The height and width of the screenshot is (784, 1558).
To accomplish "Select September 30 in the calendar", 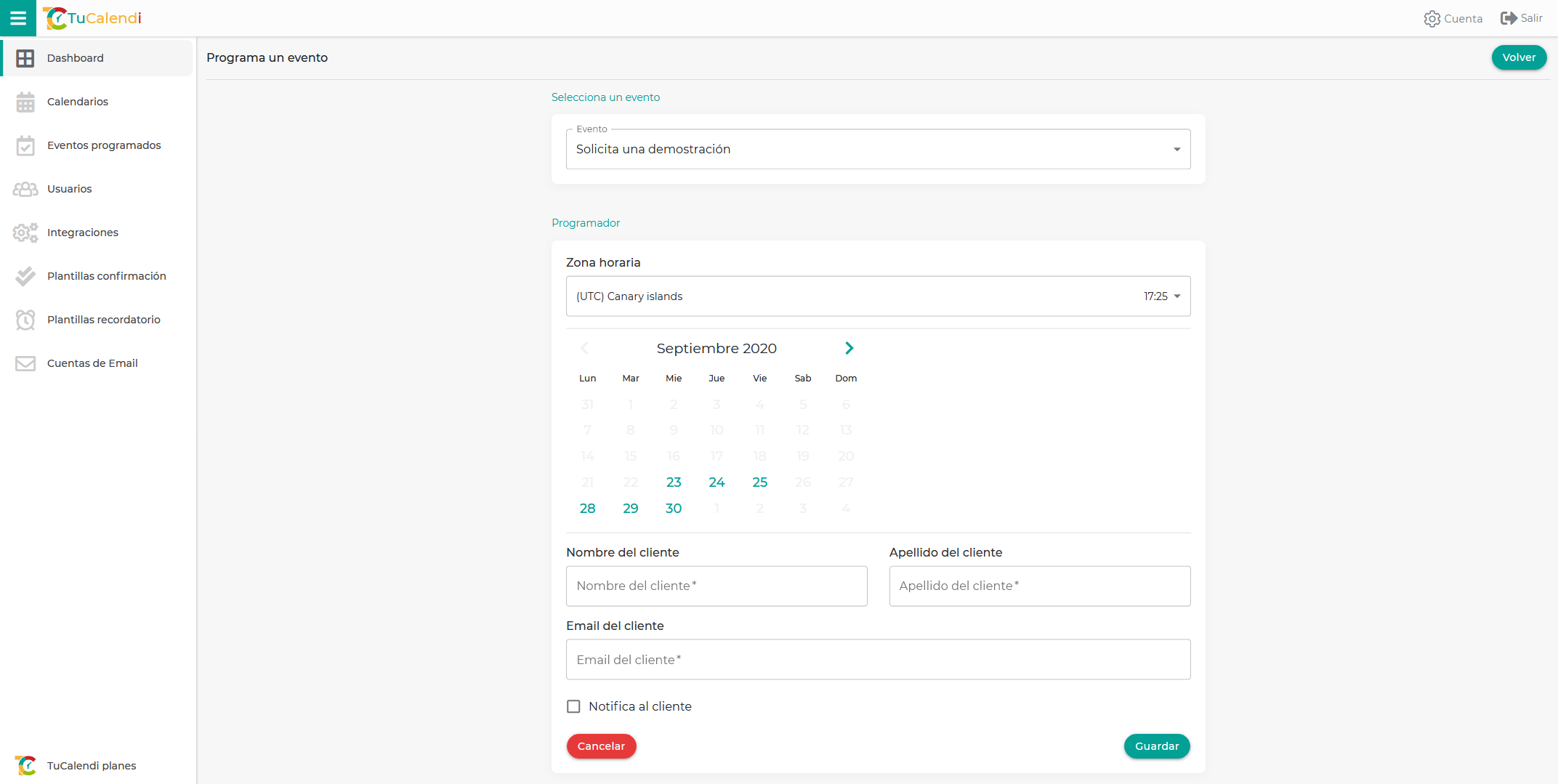I will (x=674, y=509).
